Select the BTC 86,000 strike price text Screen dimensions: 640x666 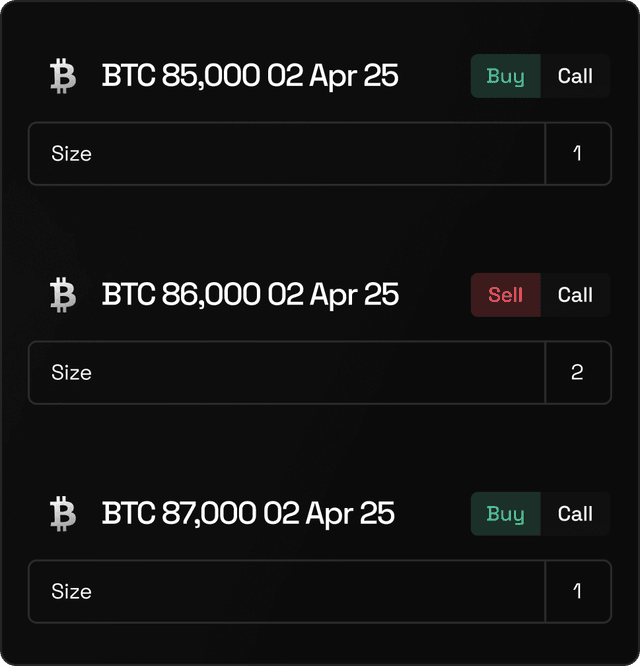tap(181, 295)
